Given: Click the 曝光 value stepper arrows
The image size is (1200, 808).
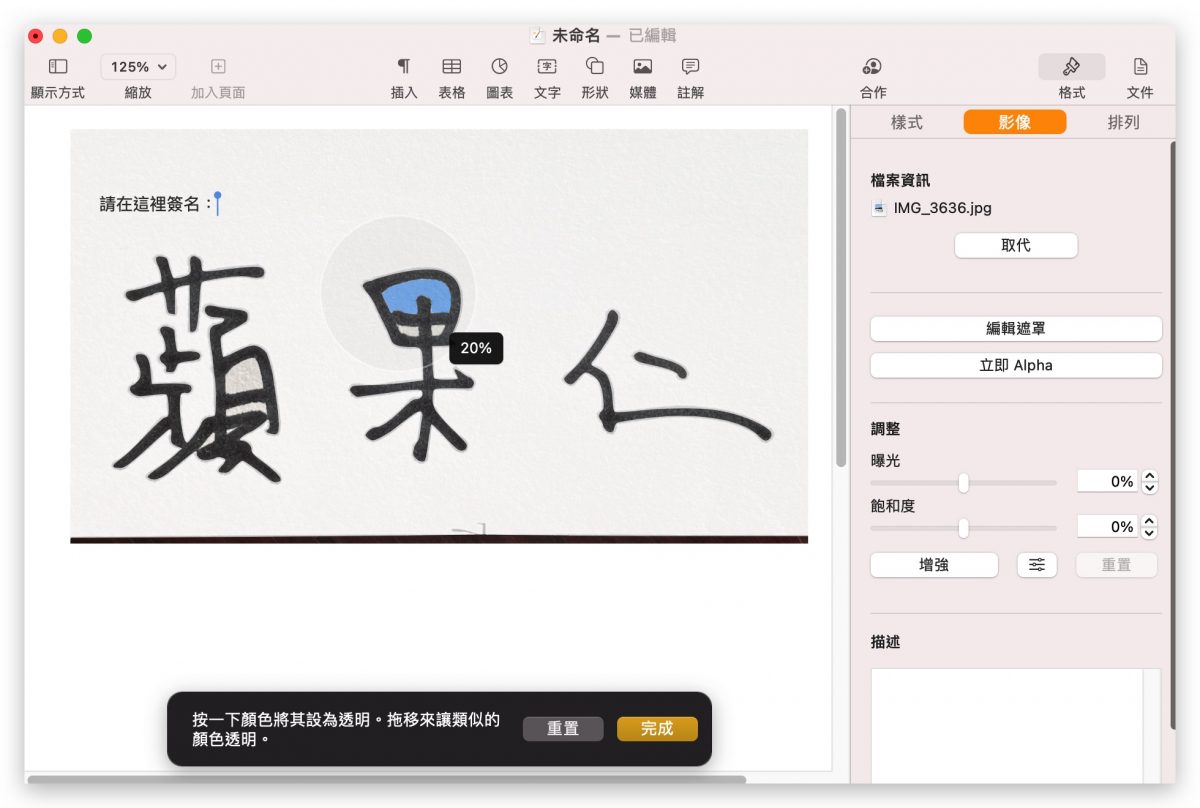Looking at the screenshot, I should click(x=1150, y=482).
